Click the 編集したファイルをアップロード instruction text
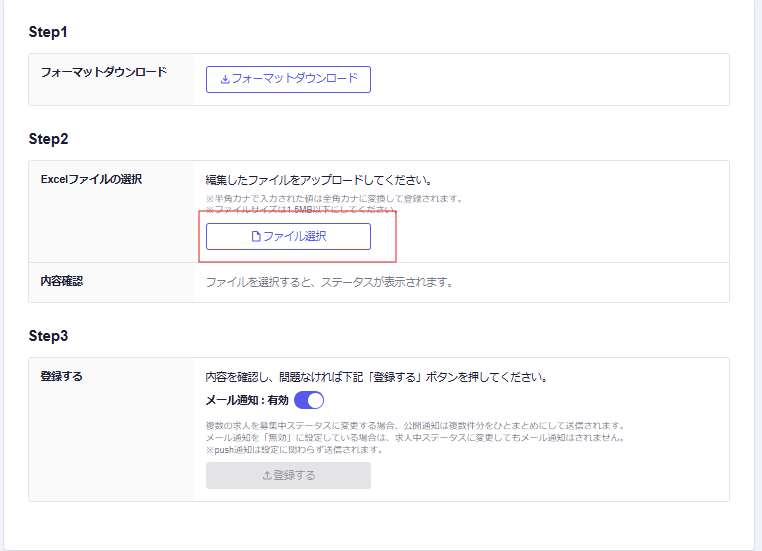 pos(317,181)
